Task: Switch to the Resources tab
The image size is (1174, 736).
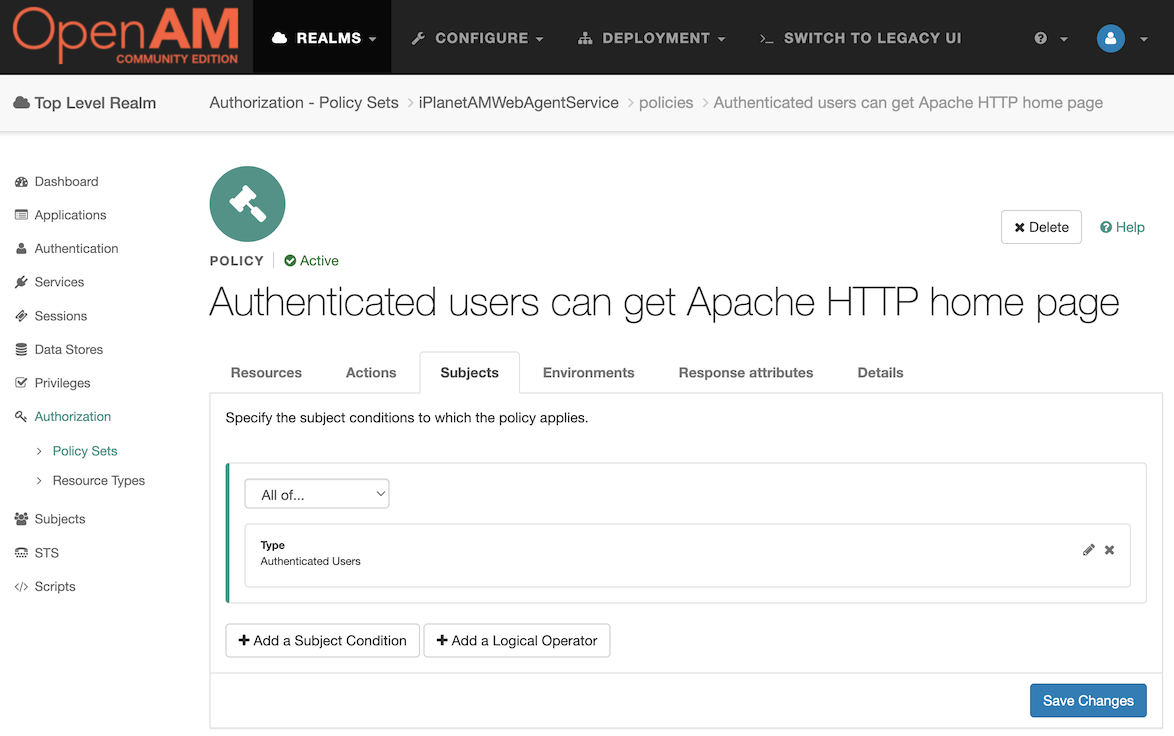Action: 266,373
